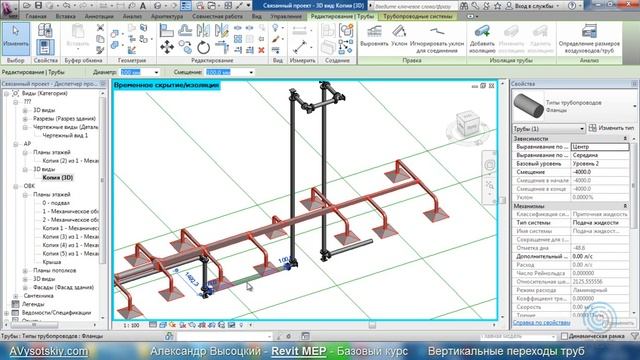Select the Rotate tool

click(x=203, y=47)
